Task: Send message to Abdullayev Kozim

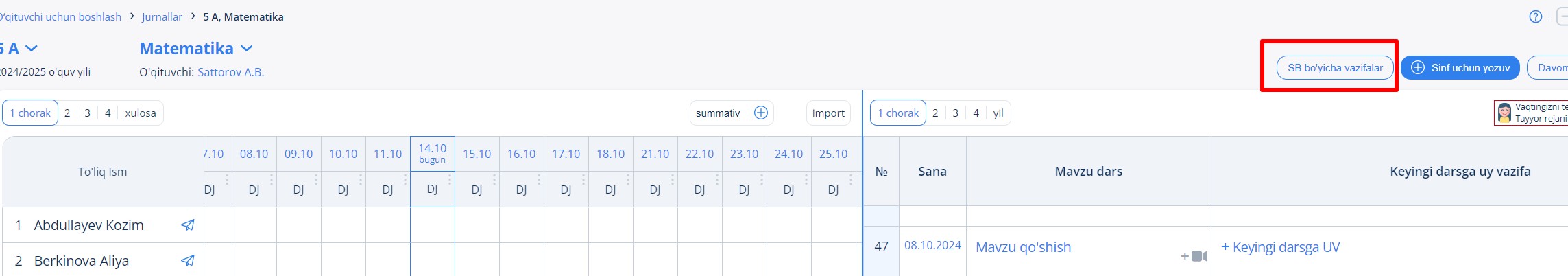Action: pyautogui.click(x=187, y=225)
